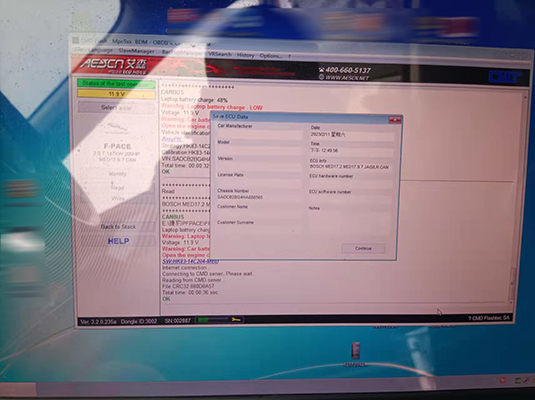Click the www.aescn.net website text in banner

pyautogui.click(x=344, y=77)
